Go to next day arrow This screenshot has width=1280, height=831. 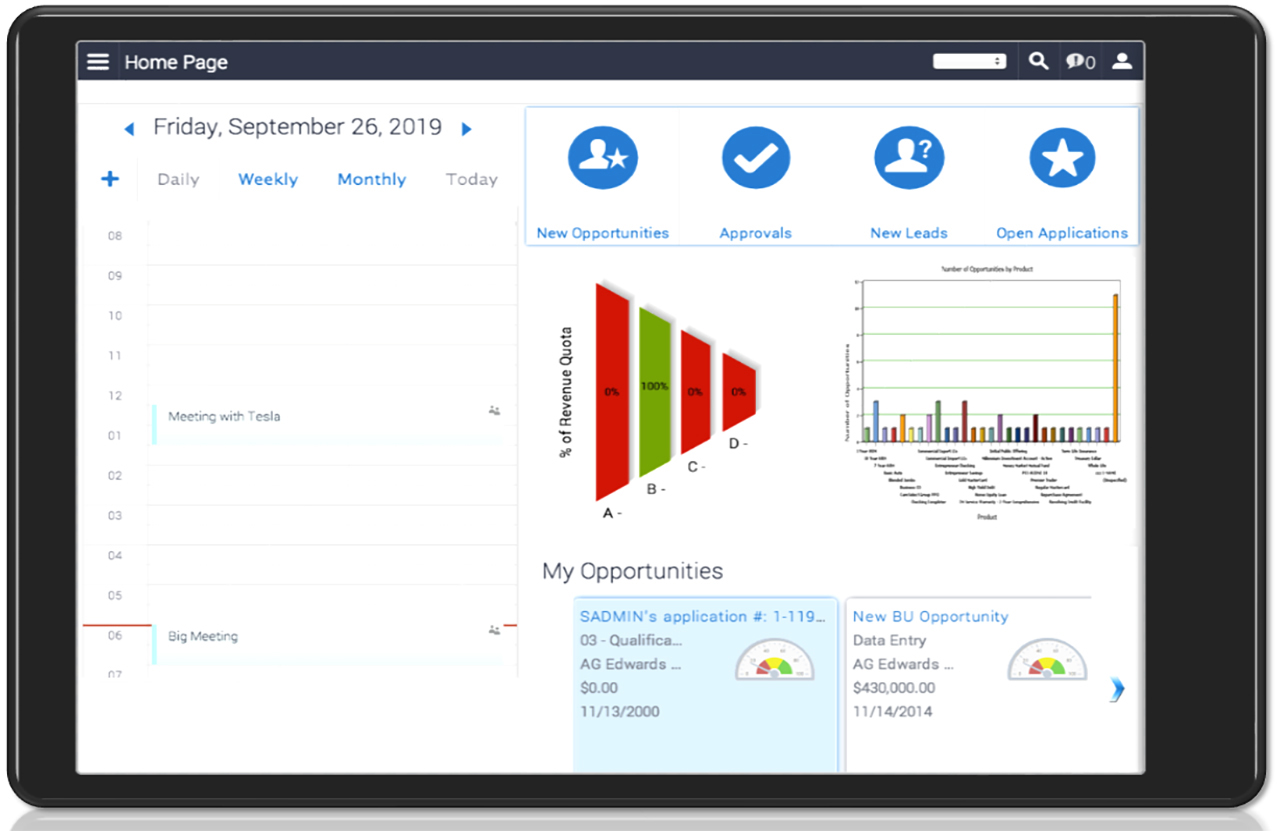point(466,129)
